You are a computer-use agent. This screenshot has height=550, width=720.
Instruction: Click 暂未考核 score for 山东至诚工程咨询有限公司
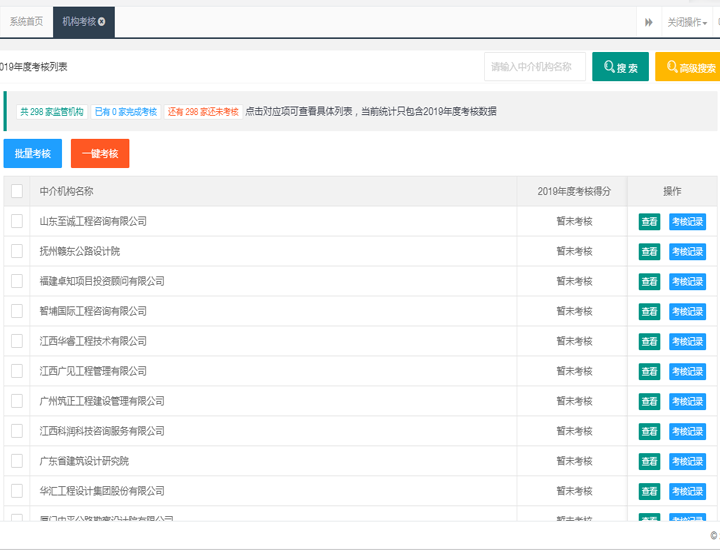click(x=574, y=221)
